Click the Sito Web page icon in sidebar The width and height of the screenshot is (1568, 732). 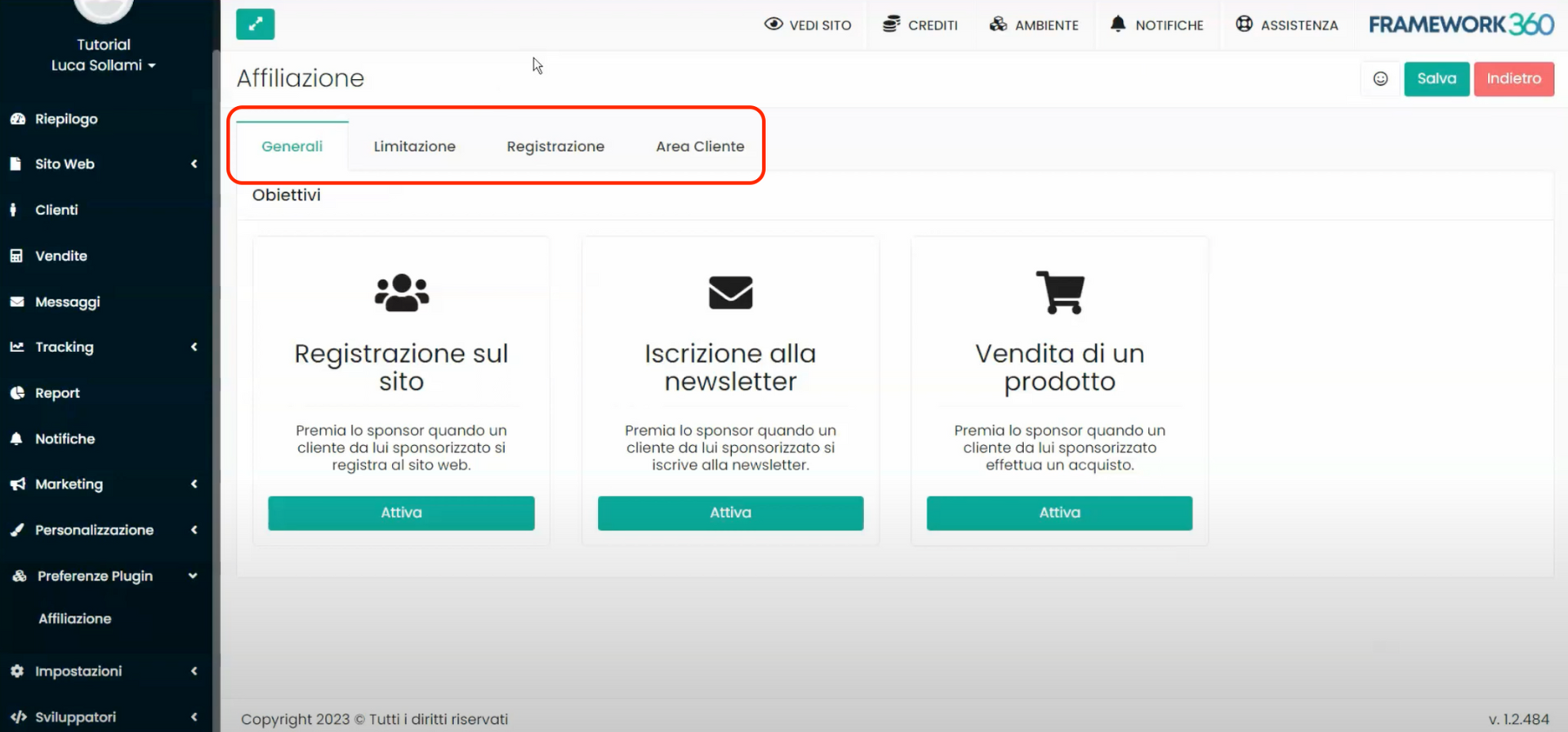click(x=16, y=163)
